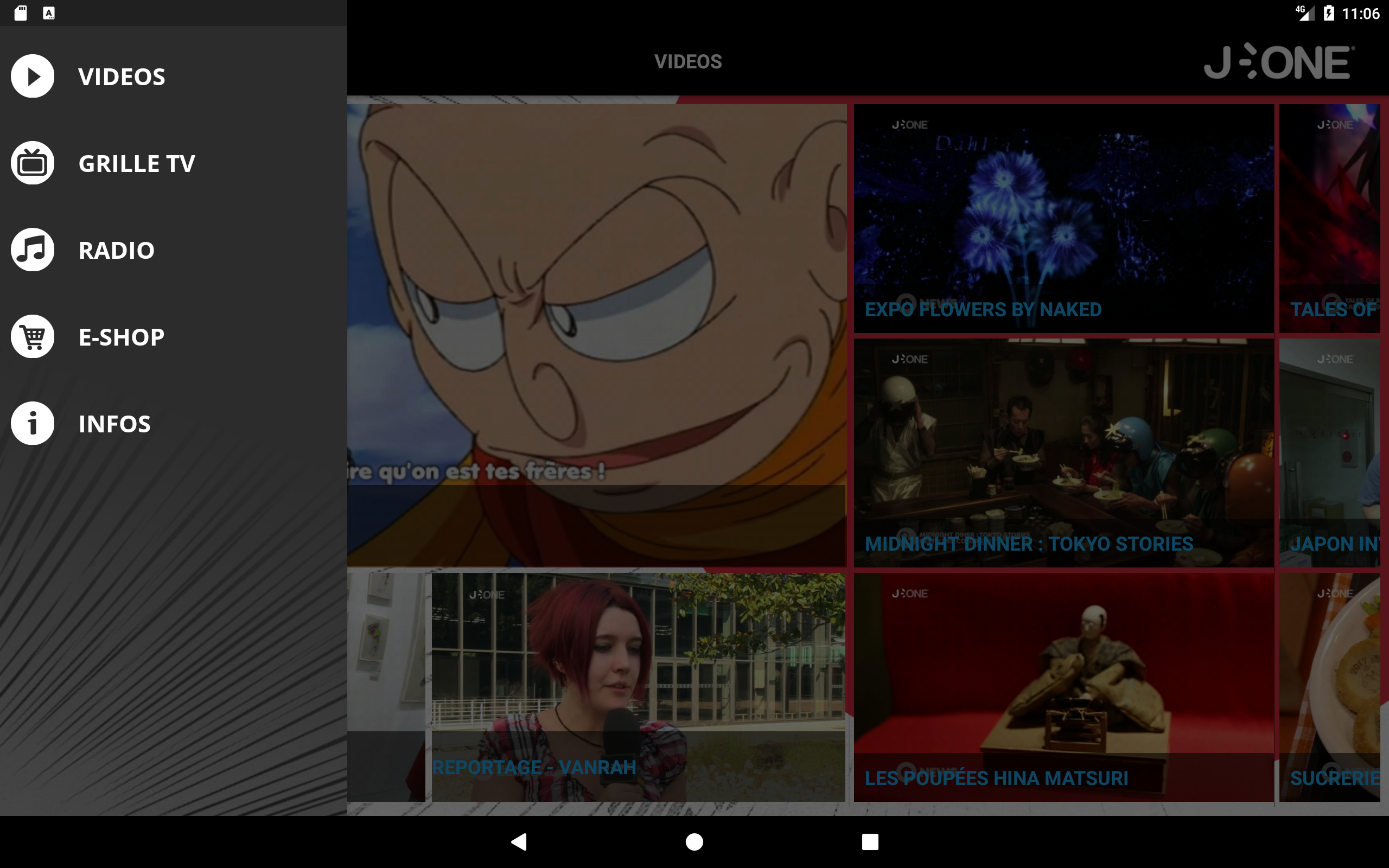Tap the Android back button
The width and height of the screenshot is (1389, 868).
pyautogui.click(x=519, y=841)
